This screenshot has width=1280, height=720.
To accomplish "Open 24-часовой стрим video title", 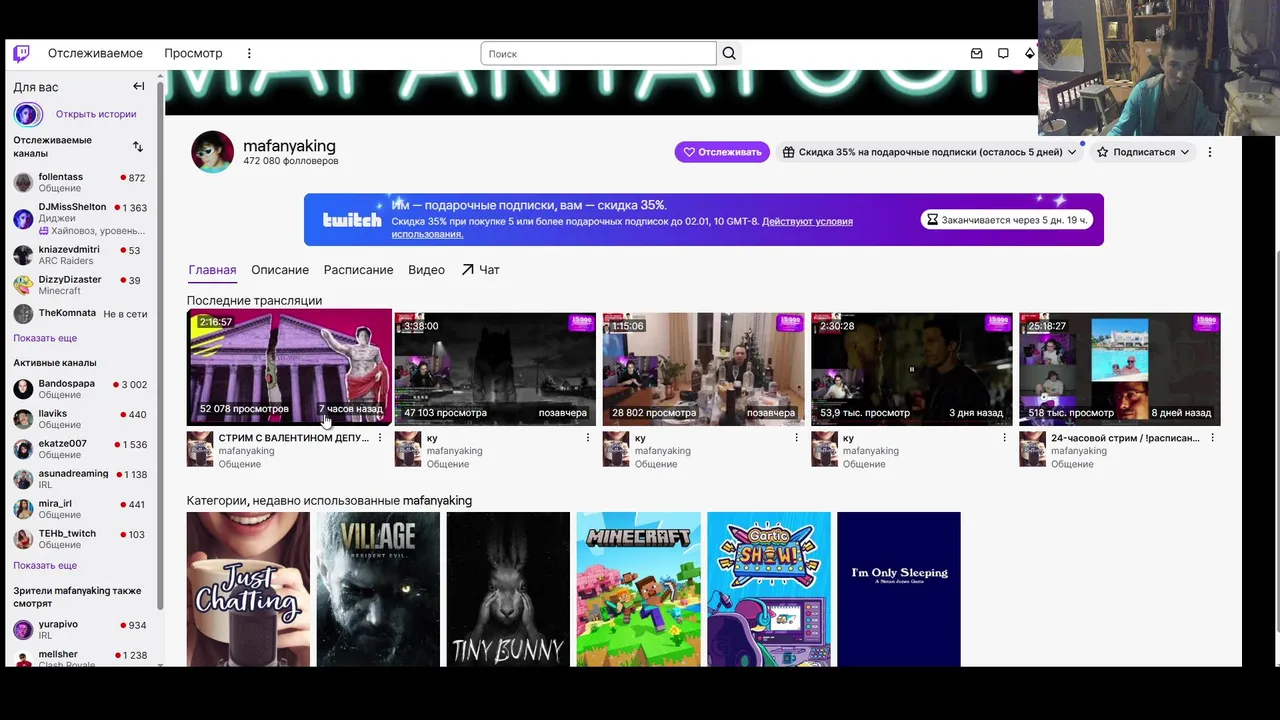I will pos(1125,438).
